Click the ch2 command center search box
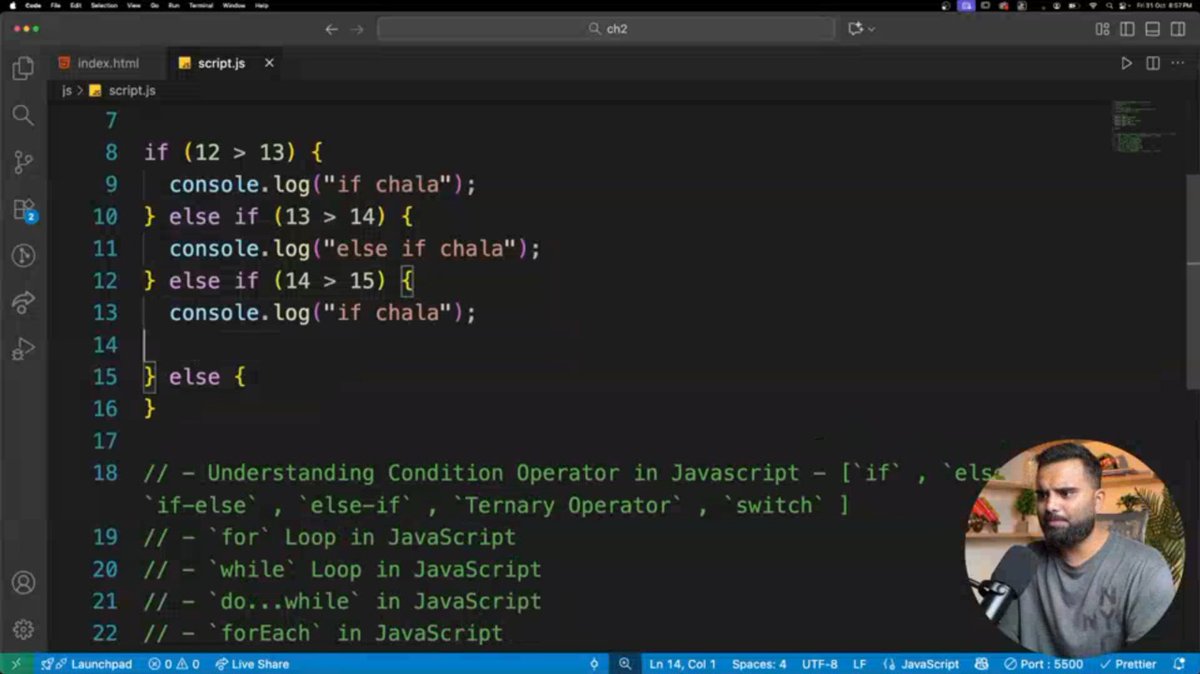 606,29
